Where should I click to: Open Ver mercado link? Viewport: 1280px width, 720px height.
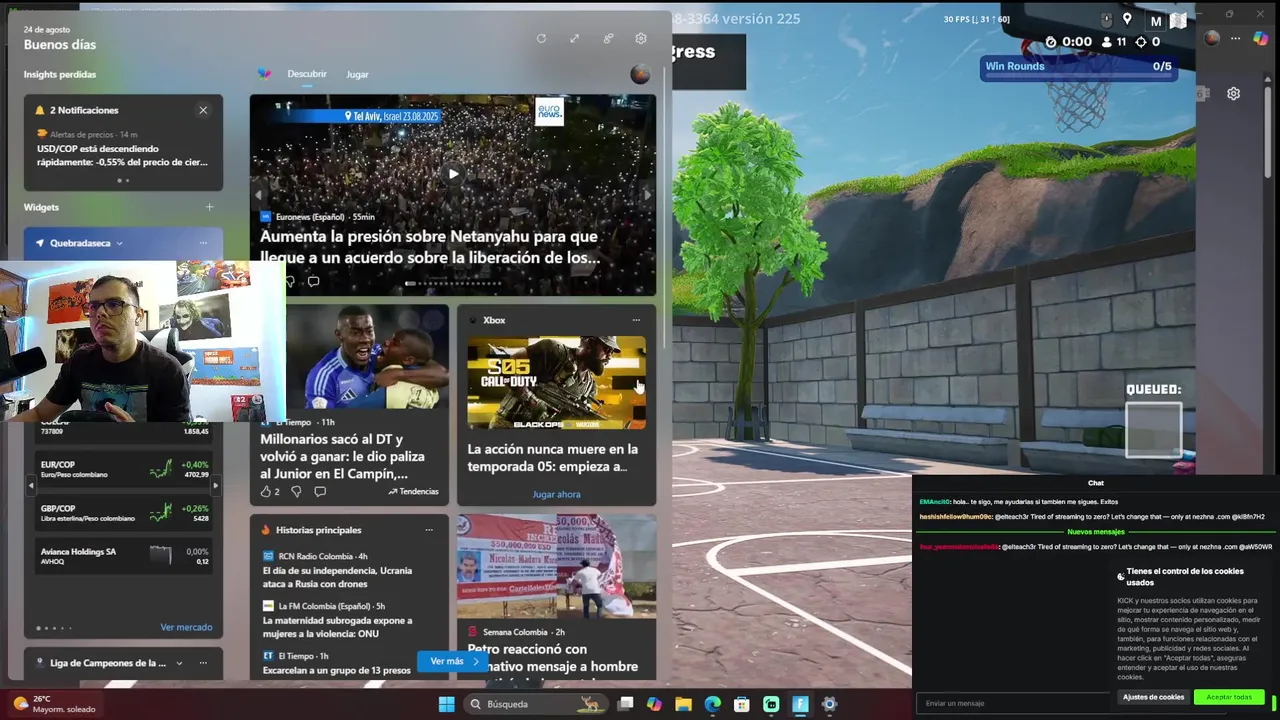point(186,627)
